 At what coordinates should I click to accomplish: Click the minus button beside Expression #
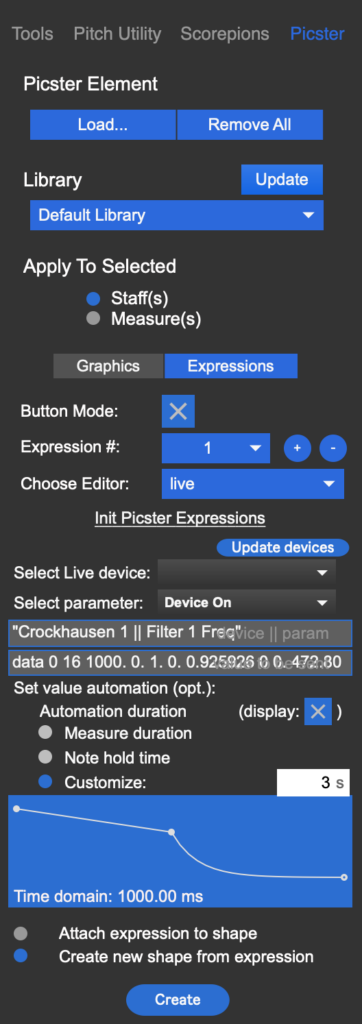[x=333, y=449]
